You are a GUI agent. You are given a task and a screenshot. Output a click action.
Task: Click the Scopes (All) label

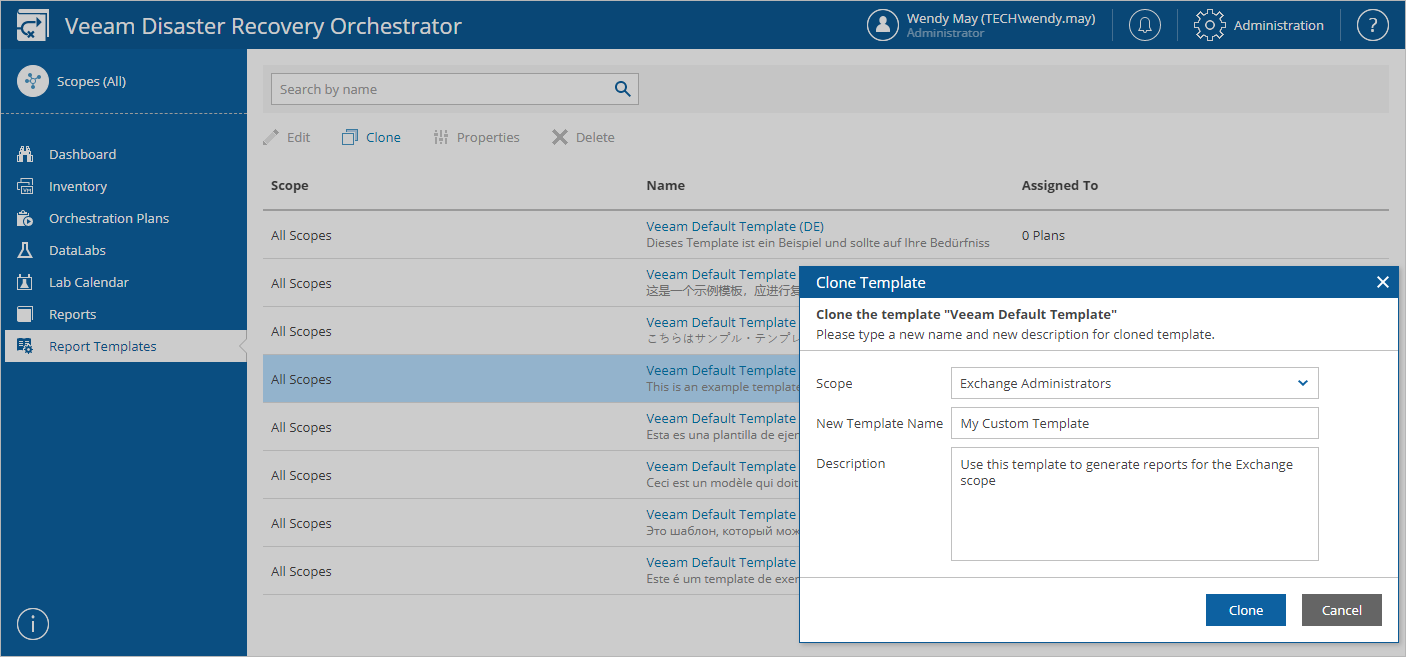coord(91,81)
